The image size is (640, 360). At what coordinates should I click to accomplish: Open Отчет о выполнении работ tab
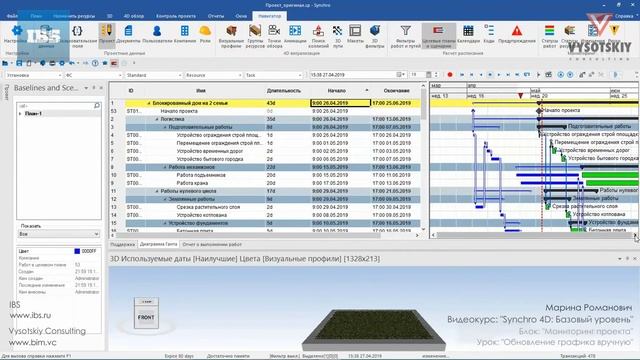pos(212,244)
